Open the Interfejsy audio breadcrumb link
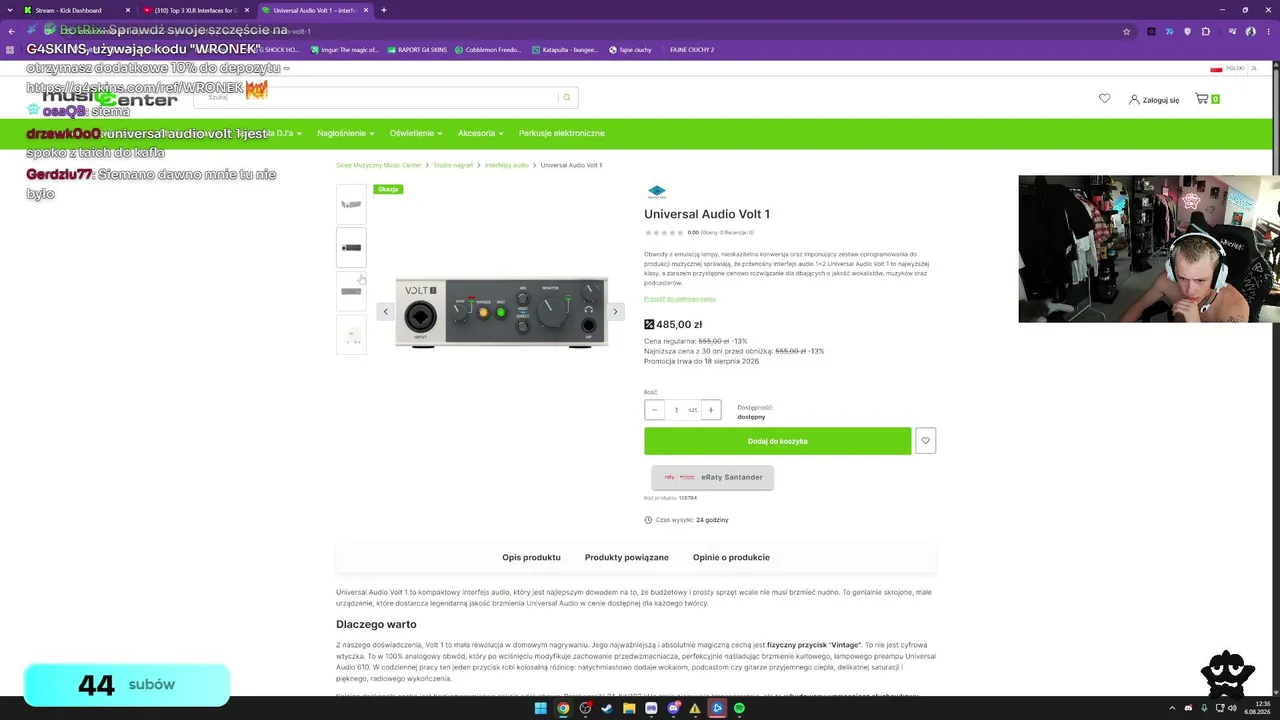 [x=507, y=165]
